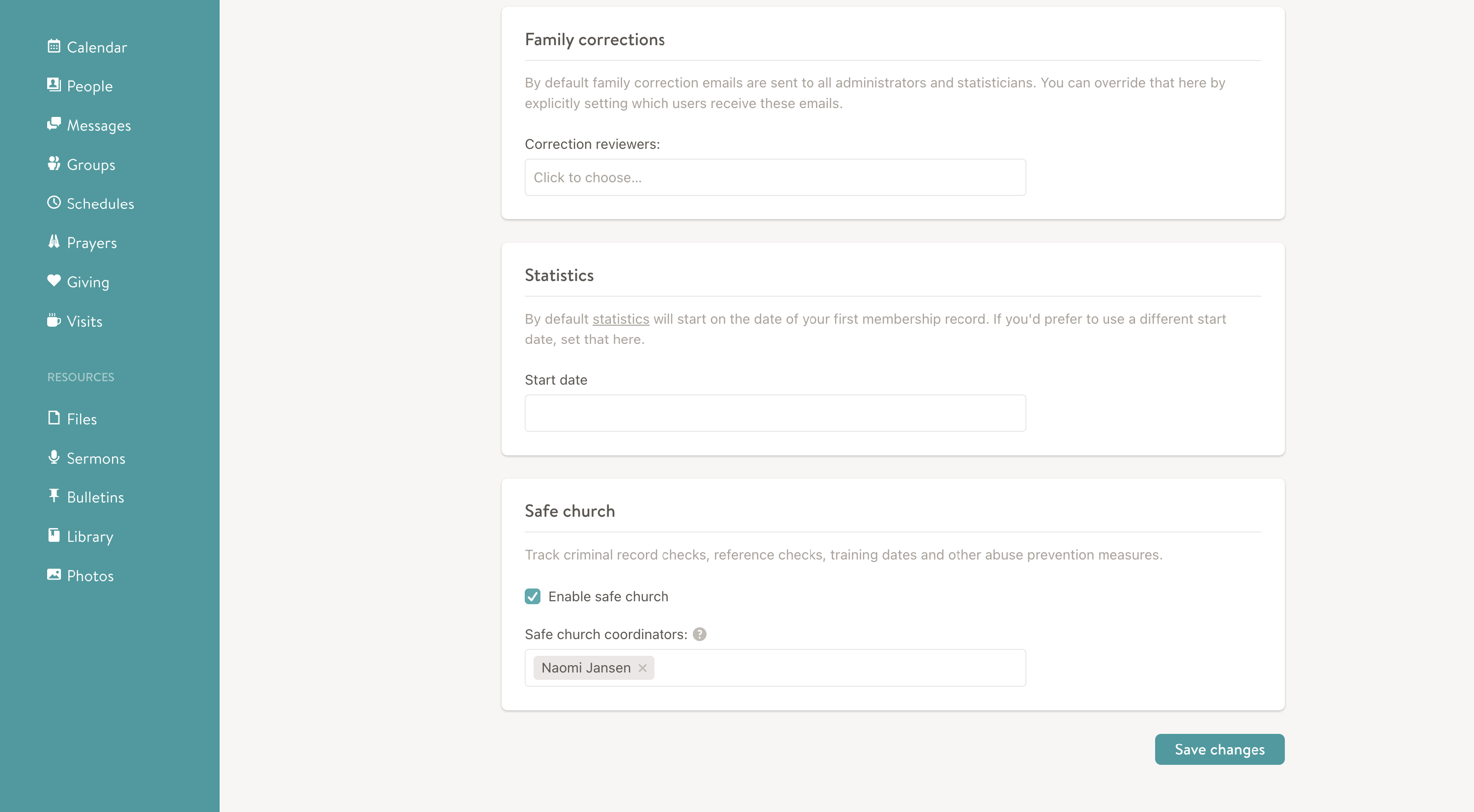Viewport: 1474px width, 812px height.
Task: Click the Sermons microphone icon
Action: click(54, 457)
